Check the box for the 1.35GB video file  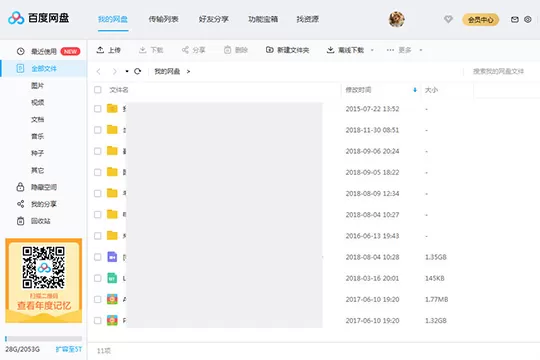[x=98, y=257]
